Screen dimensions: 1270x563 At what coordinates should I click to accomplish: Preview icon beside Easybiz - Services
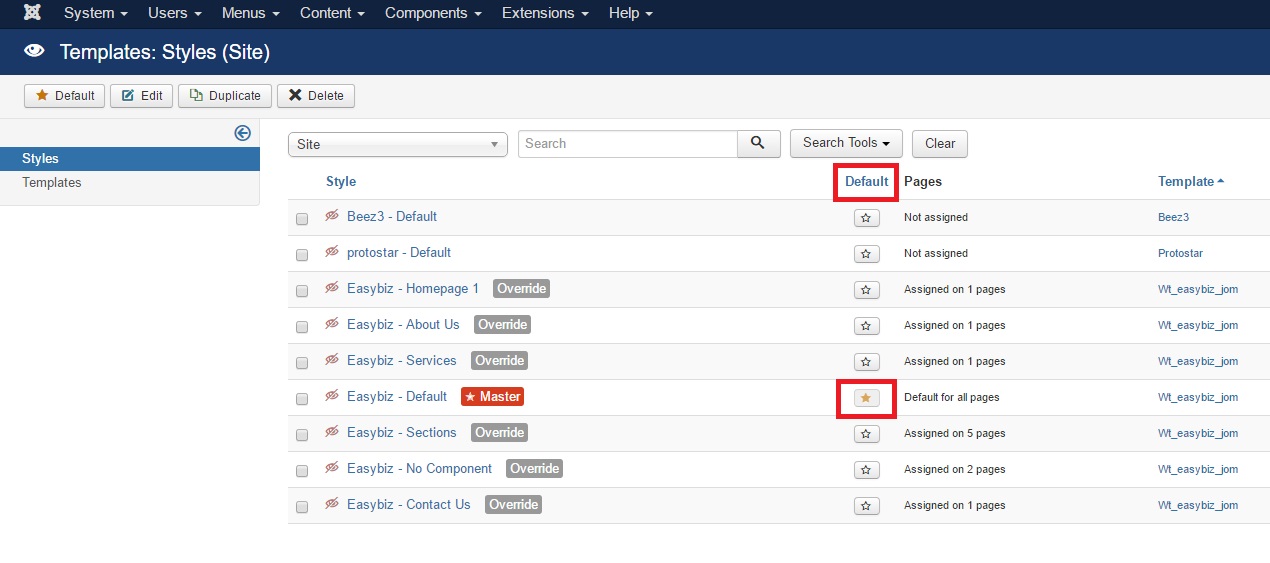pyautogui.click(x=332, y=360)
